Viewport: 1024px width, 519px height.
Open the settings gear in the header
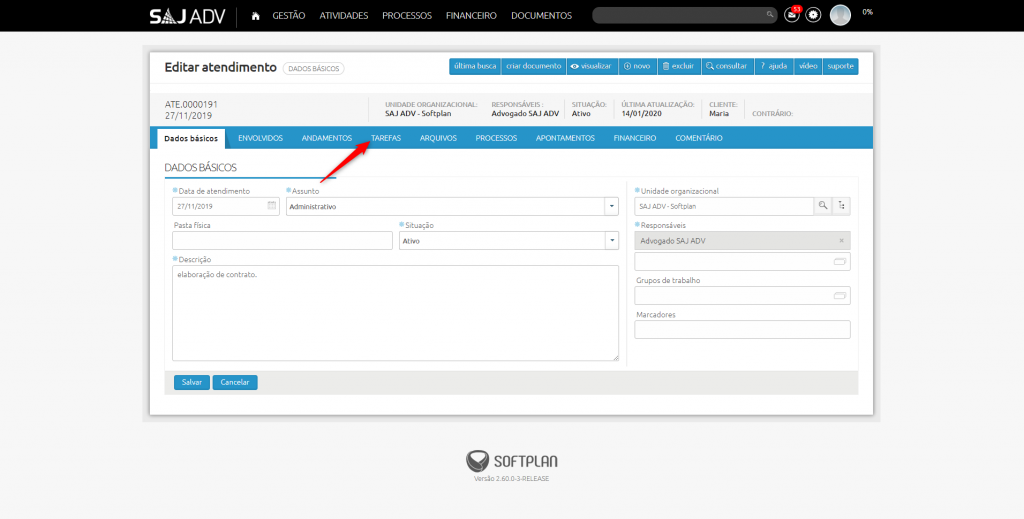pyautogui.click(x=813, y=15)
